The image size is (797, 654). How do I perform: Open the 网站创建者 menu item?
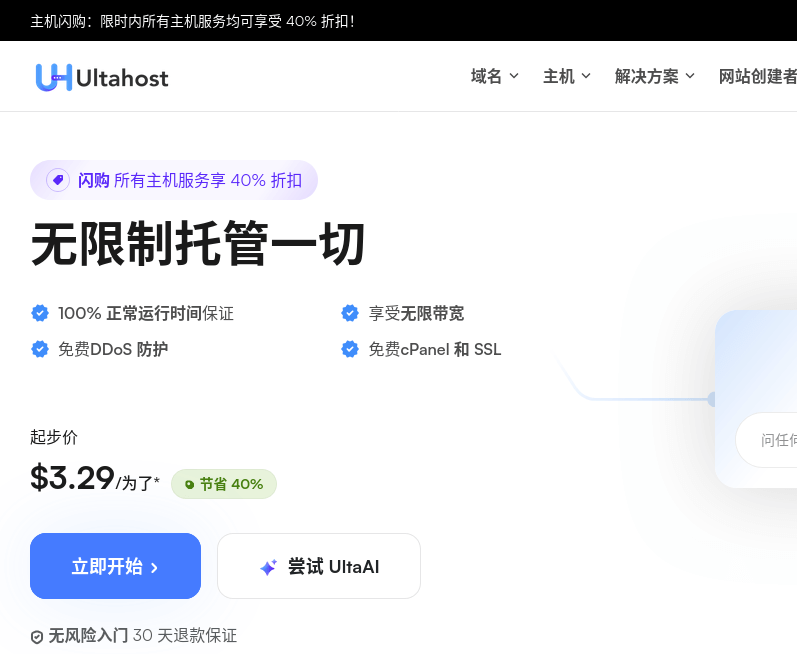tap(757, 76)
